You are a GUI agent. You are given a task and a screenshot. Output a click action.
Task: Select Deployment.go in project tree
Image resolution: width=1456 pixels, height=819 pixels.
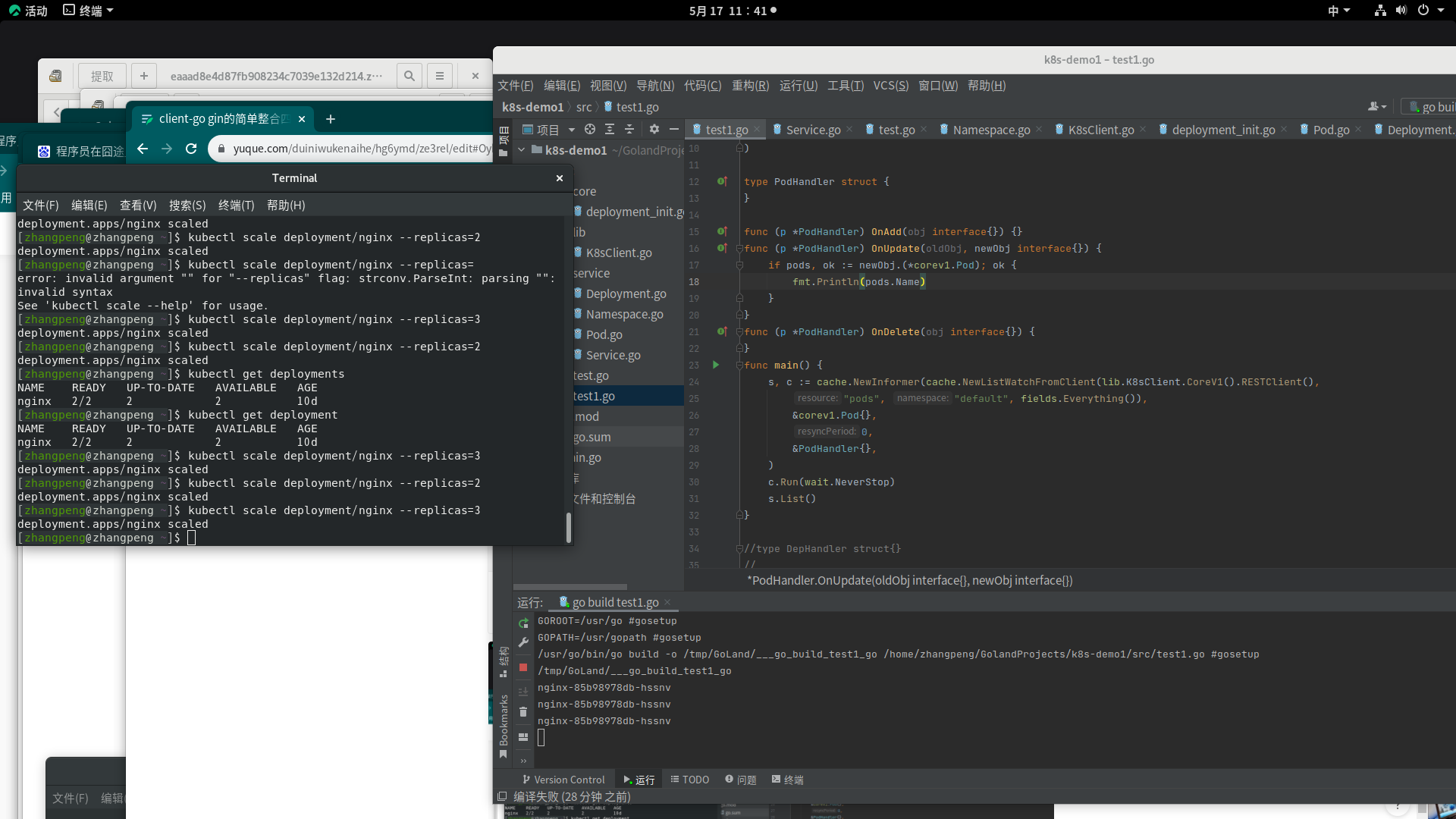pos(626,293)
